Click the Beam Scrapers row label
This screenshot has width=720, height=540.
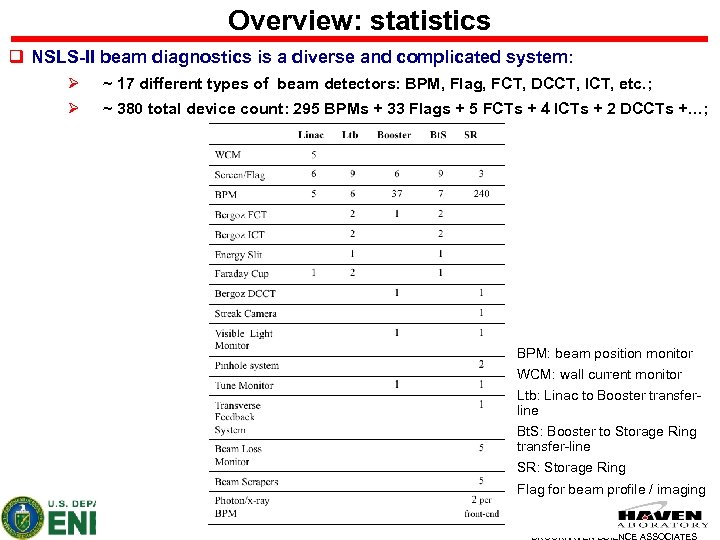(x=247, y=482)
